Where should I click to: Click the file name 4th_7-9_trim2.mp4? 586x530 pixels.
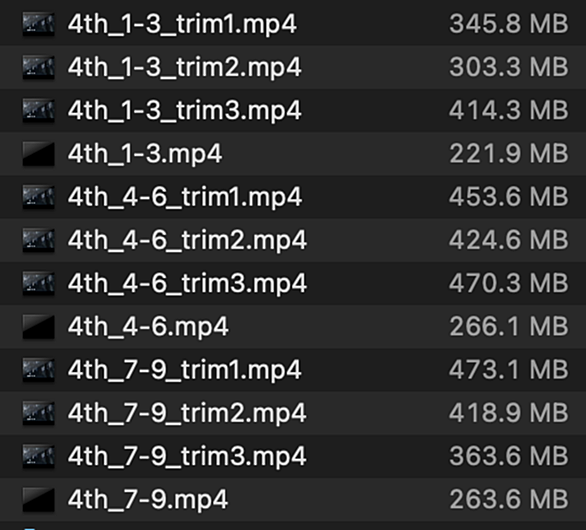tap(187, 413)
